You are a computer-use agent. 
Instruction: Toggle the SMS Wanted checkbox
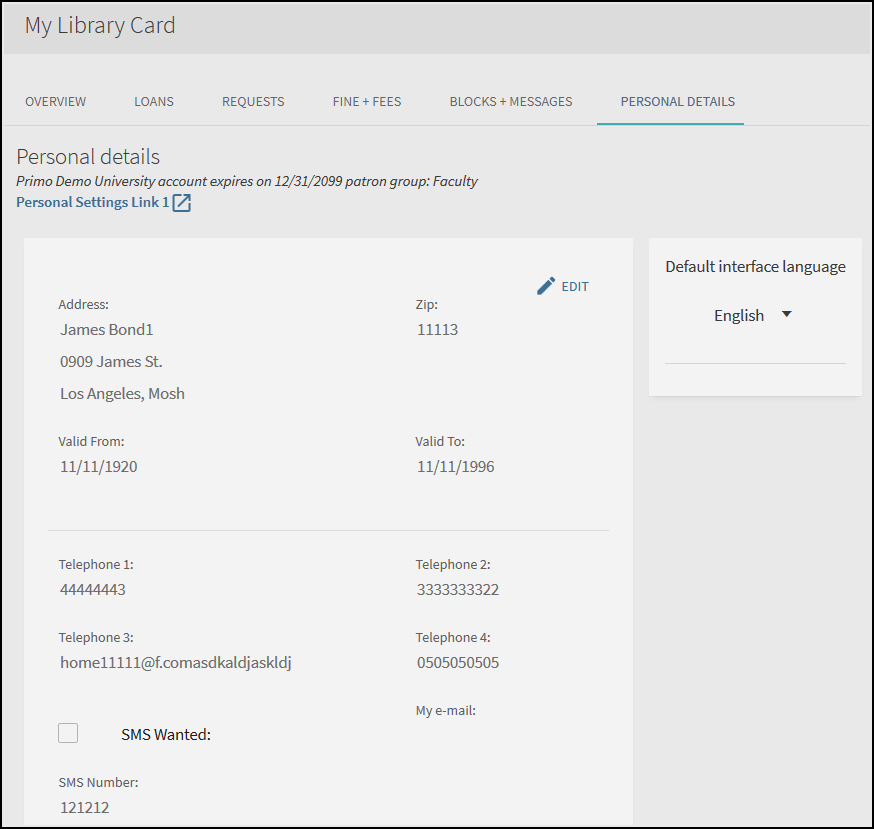pos(68,733)
